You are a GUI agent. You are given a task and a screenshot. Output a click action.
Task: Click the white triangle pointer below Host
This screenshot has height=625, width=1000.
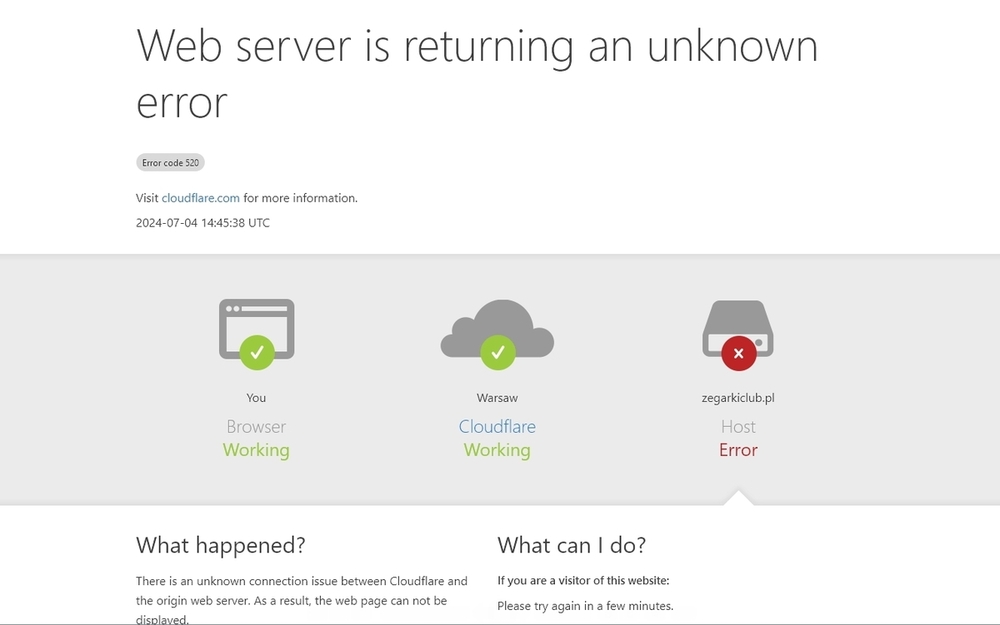pyautogui.click(x=738, y=497)
